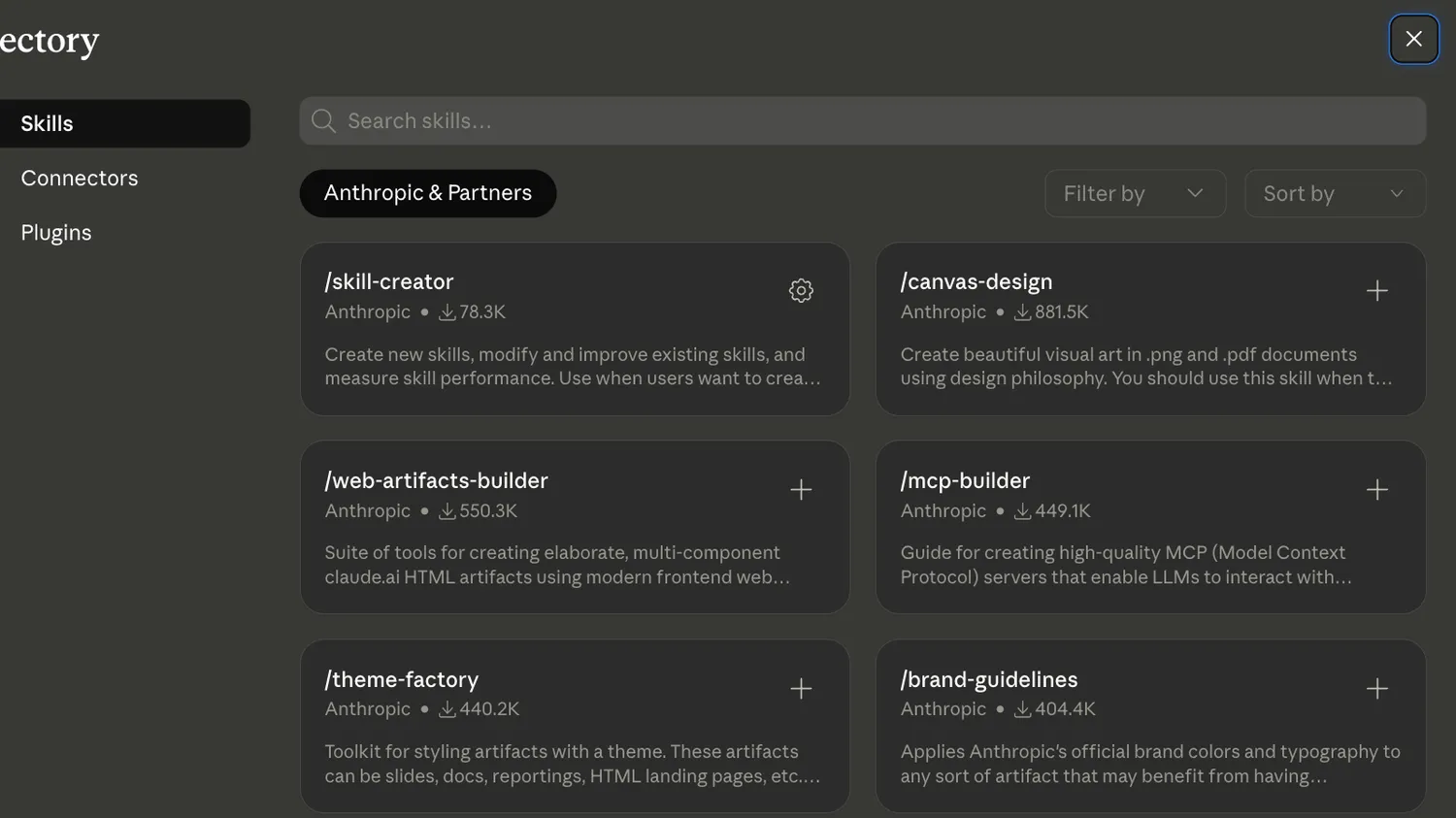Open the /web-artifacts-builder card title
This screenshot has width=1456, height=818.
point(437,480)
